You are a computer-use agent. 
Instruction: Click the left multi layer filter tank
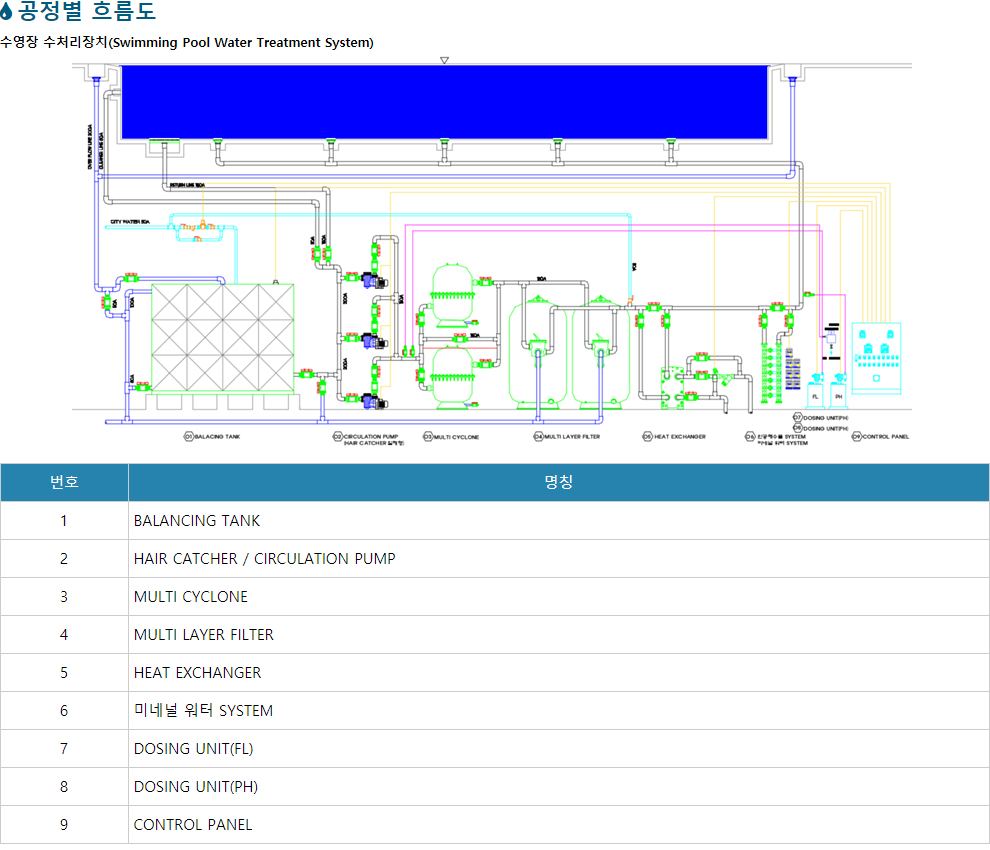click(538, 354)
